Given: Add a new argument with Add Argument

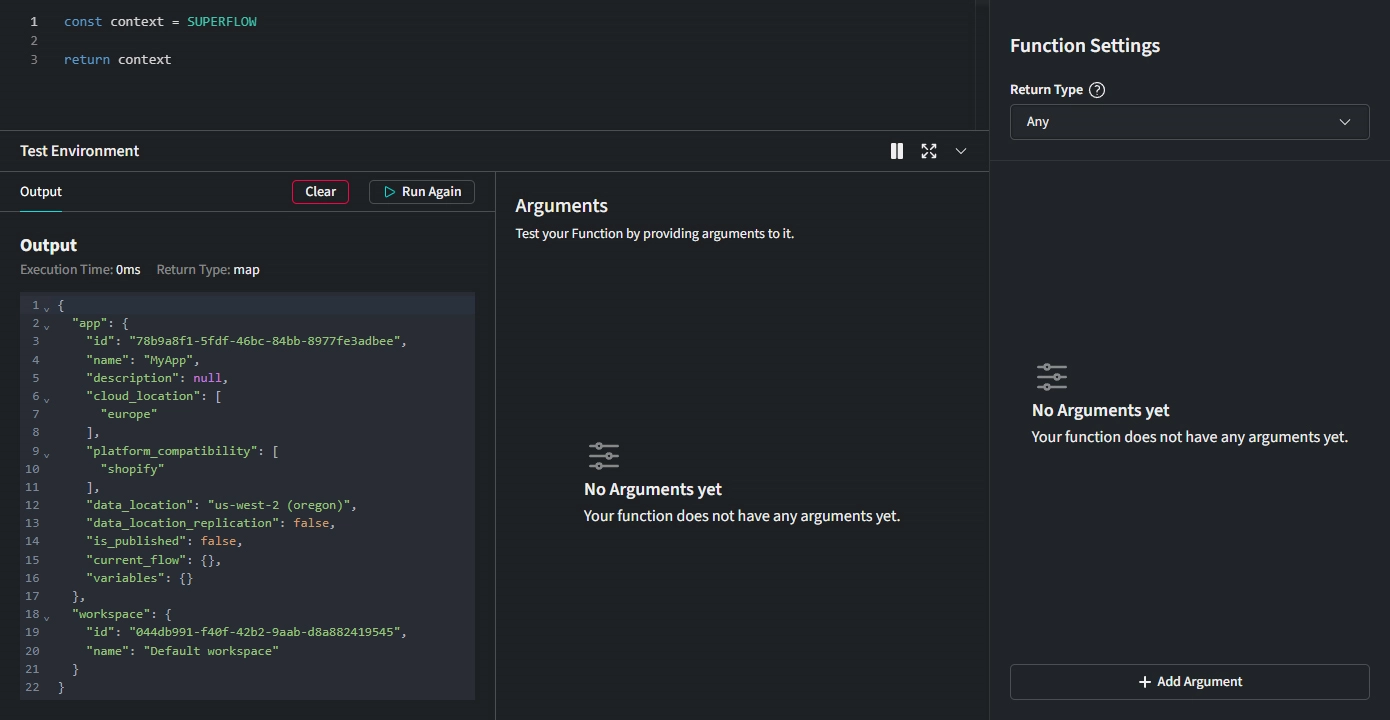Looking at the screenshot, I should point(1189,682).
